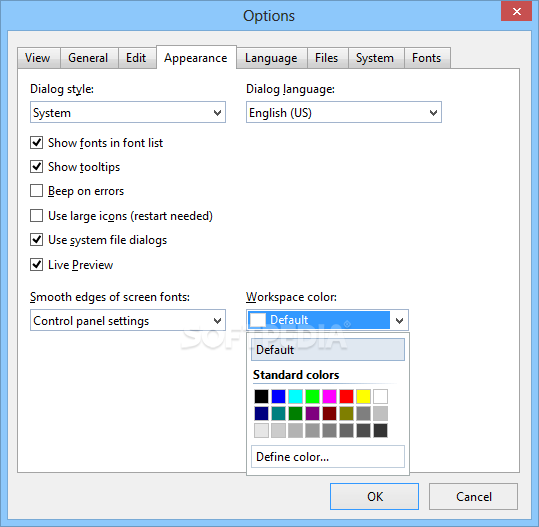The height and width of the screenshot is (527, 539).
Task: Click Define color... option
Action: [x=328, y=457]
